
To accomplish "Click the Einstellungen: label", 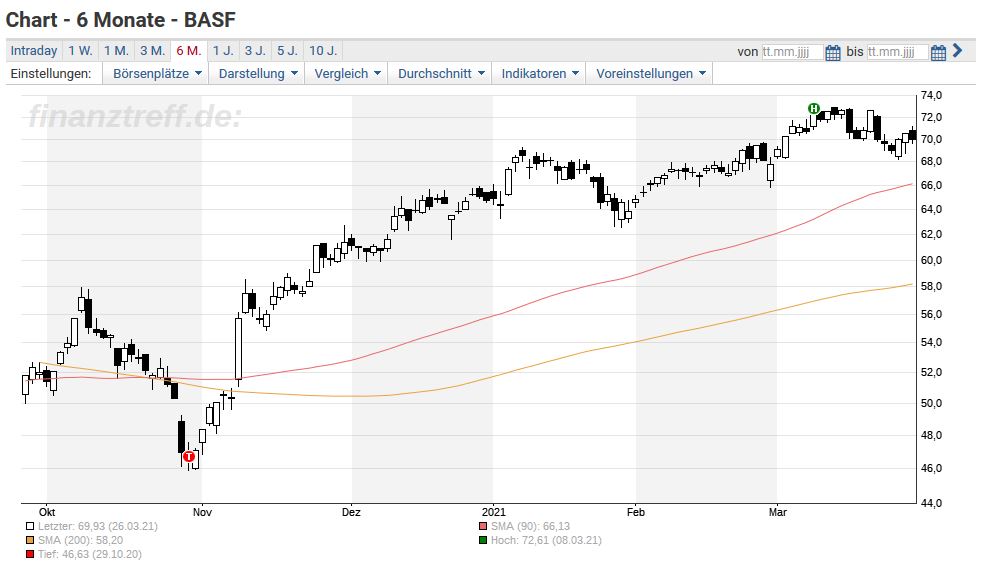I will pos(51,73).
